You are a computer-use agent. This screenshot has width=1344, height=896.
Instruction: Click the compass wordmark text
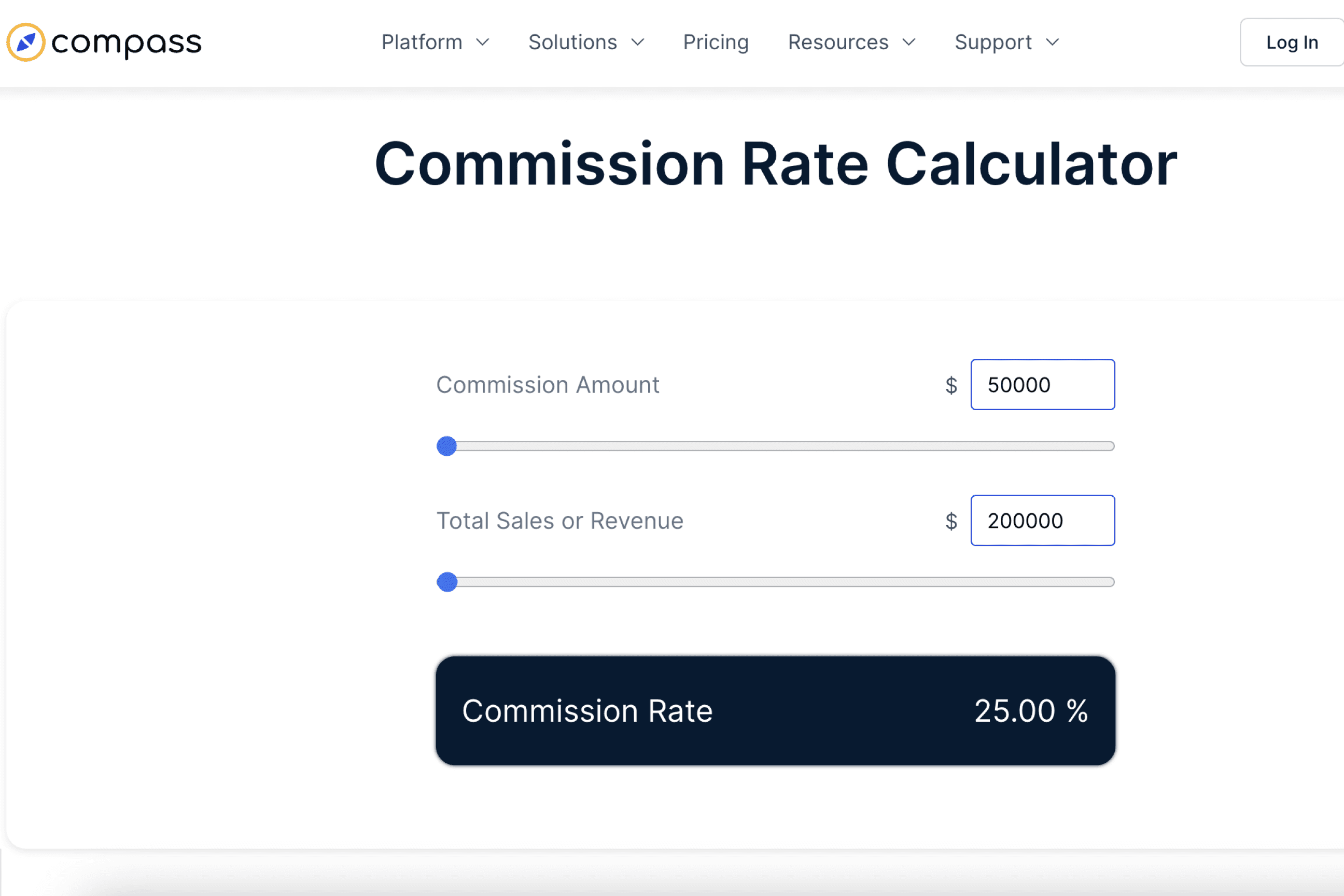point(127,43)
